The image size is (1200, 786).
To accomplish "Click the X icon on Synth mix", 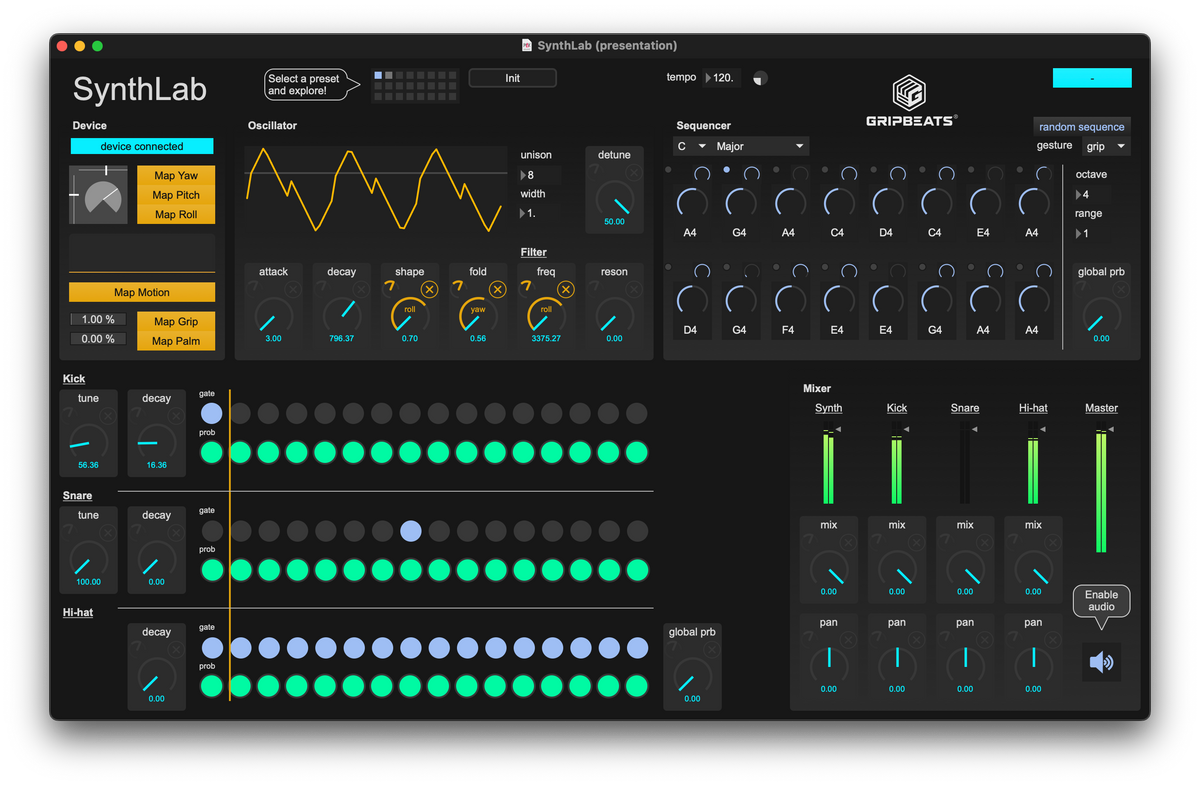I will tap(848, 543).
